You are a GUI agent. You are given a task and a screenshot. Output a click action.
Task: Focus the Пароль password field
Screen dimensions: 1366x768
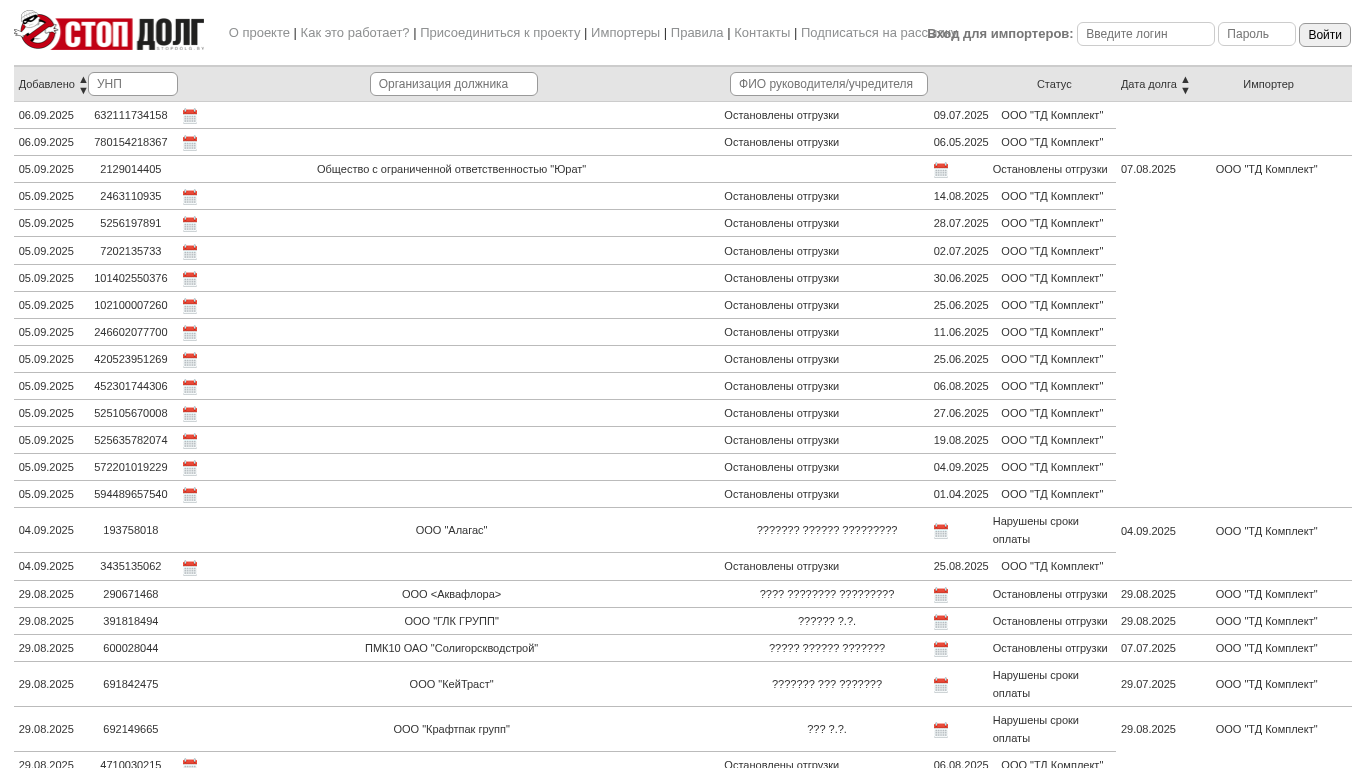[x=1257, y=34]
